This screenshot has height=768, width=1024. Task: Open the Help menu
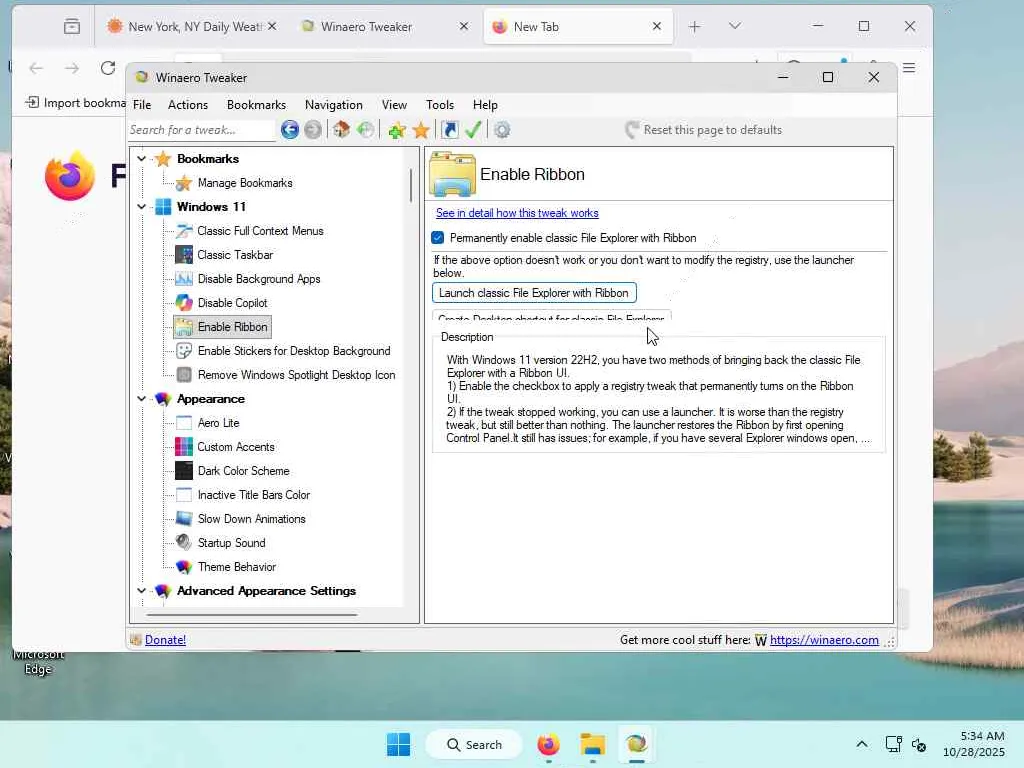click(x=485, y=105)
